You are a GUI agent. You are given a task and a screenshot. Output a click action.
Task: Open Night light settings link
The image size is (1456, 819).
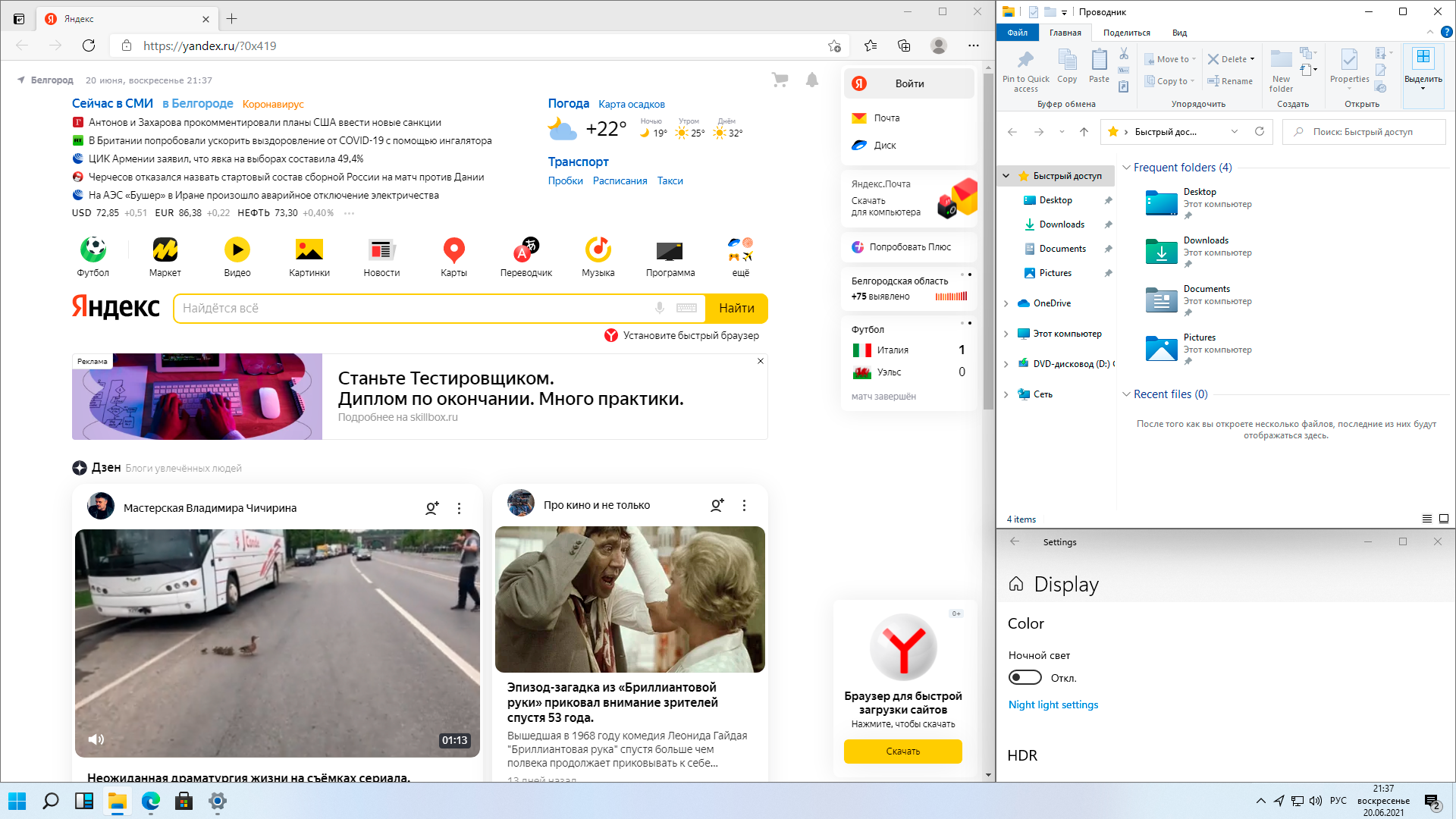(1053, 704)
